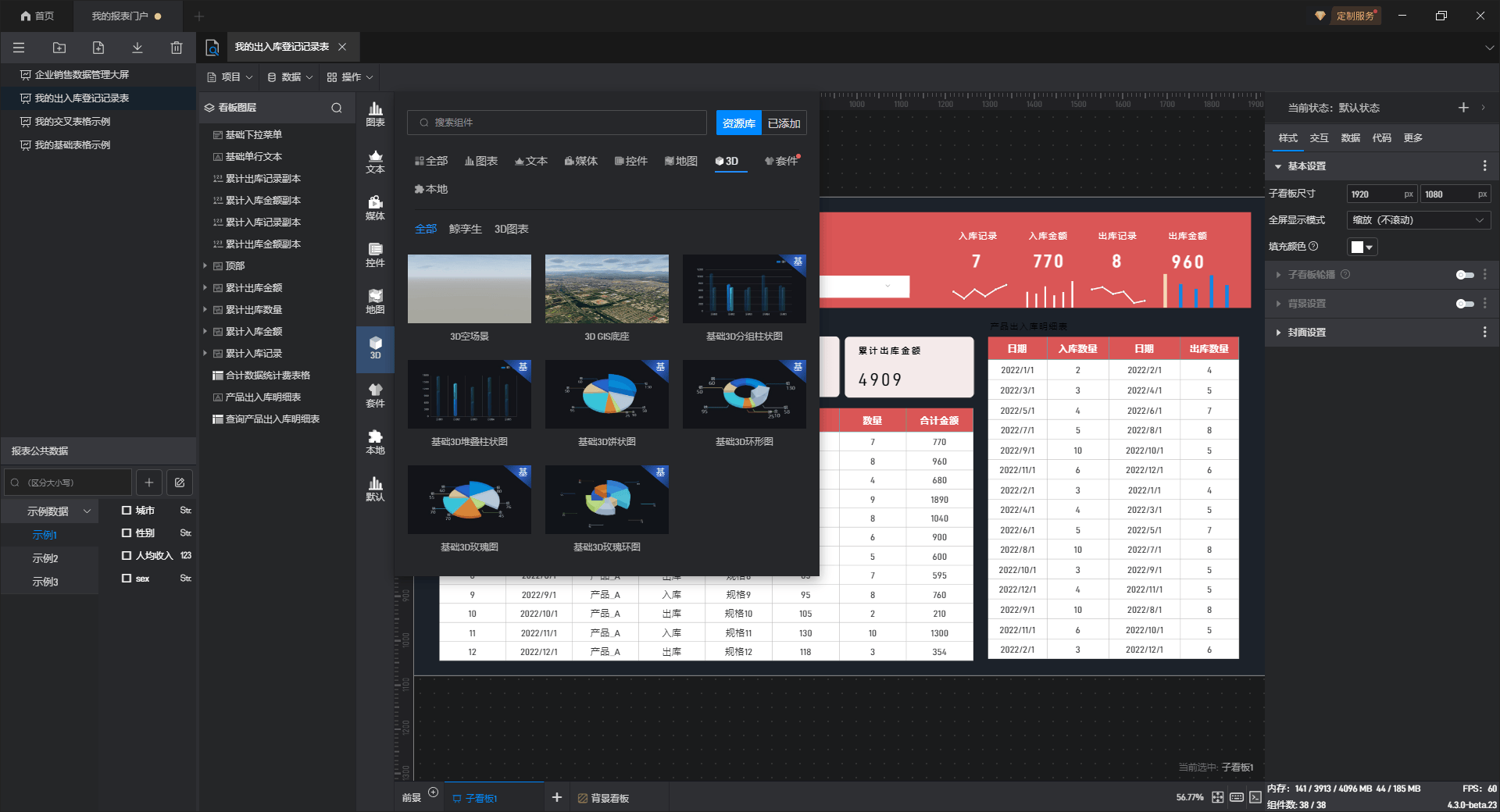Open the 数据 dropdown menu
The height and width of the screenshot is (812, 1500).
290,77
